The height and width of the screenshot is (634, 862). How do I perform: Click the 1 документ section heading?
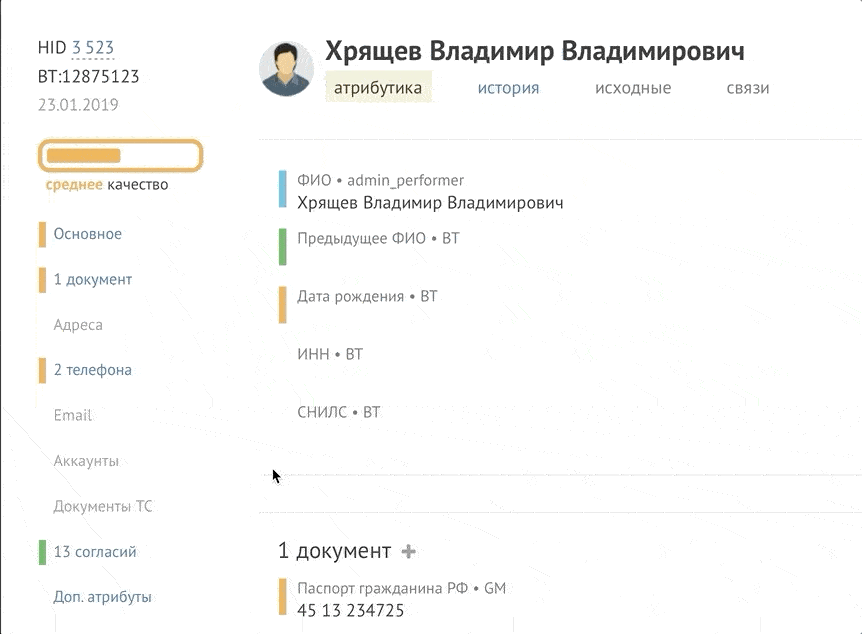coord(334,550)
